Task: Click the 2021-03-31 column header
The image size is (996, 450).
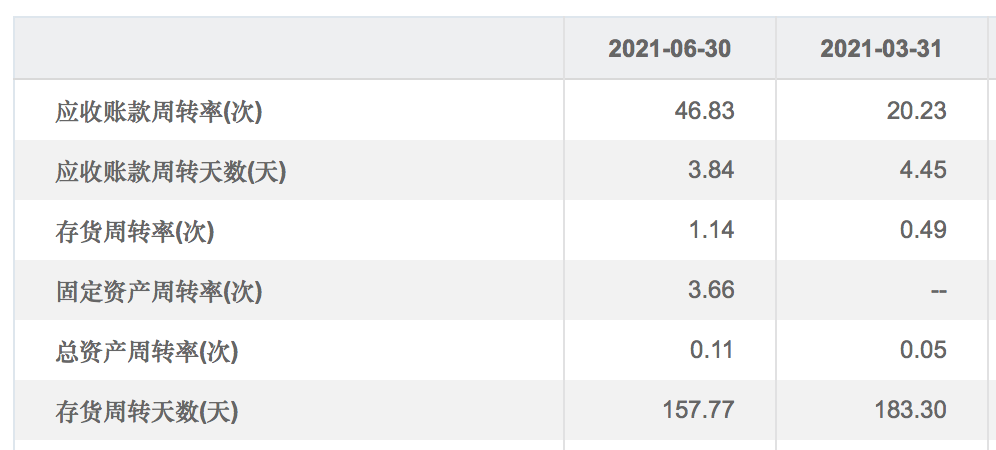Action: [881, 49]
